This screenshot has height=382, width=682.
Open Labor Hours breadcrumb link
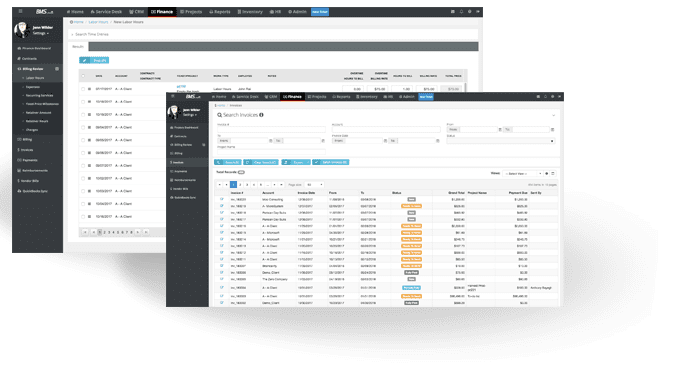point(98,22)
